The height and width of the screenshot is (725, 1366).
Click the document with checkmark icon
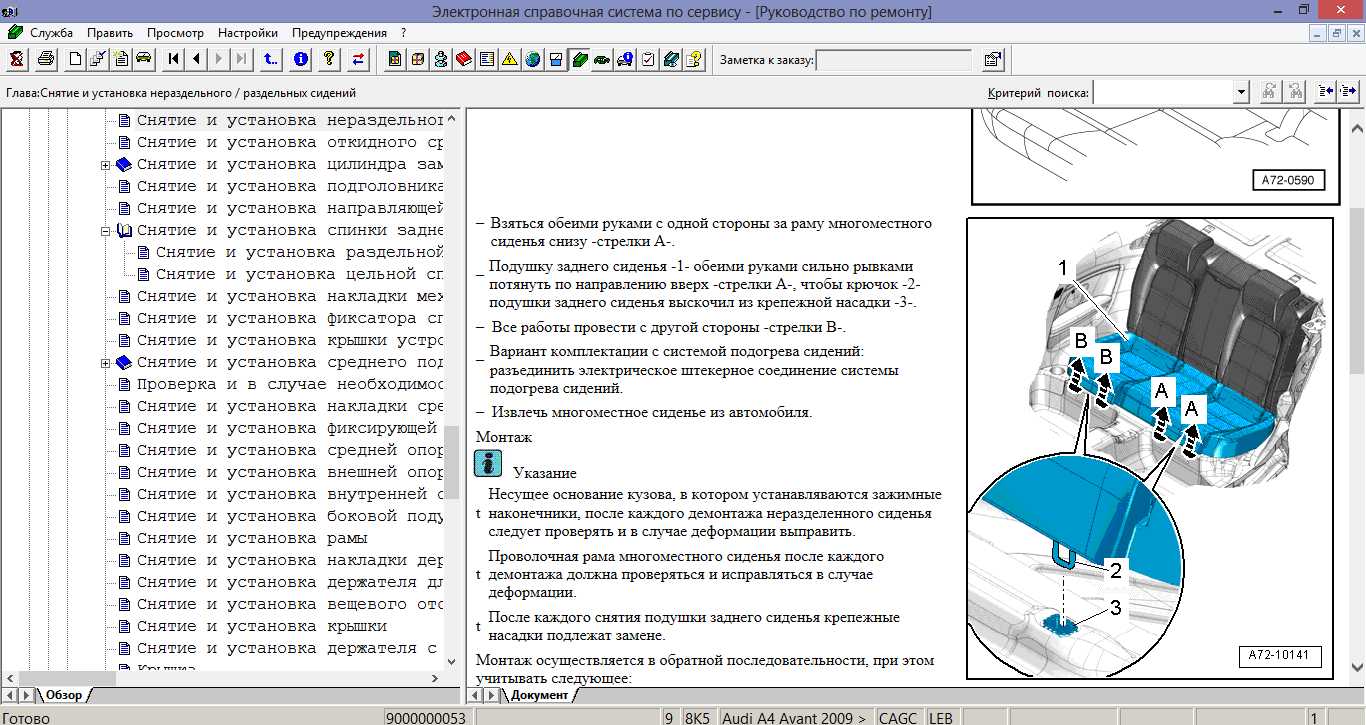[98, 59]
